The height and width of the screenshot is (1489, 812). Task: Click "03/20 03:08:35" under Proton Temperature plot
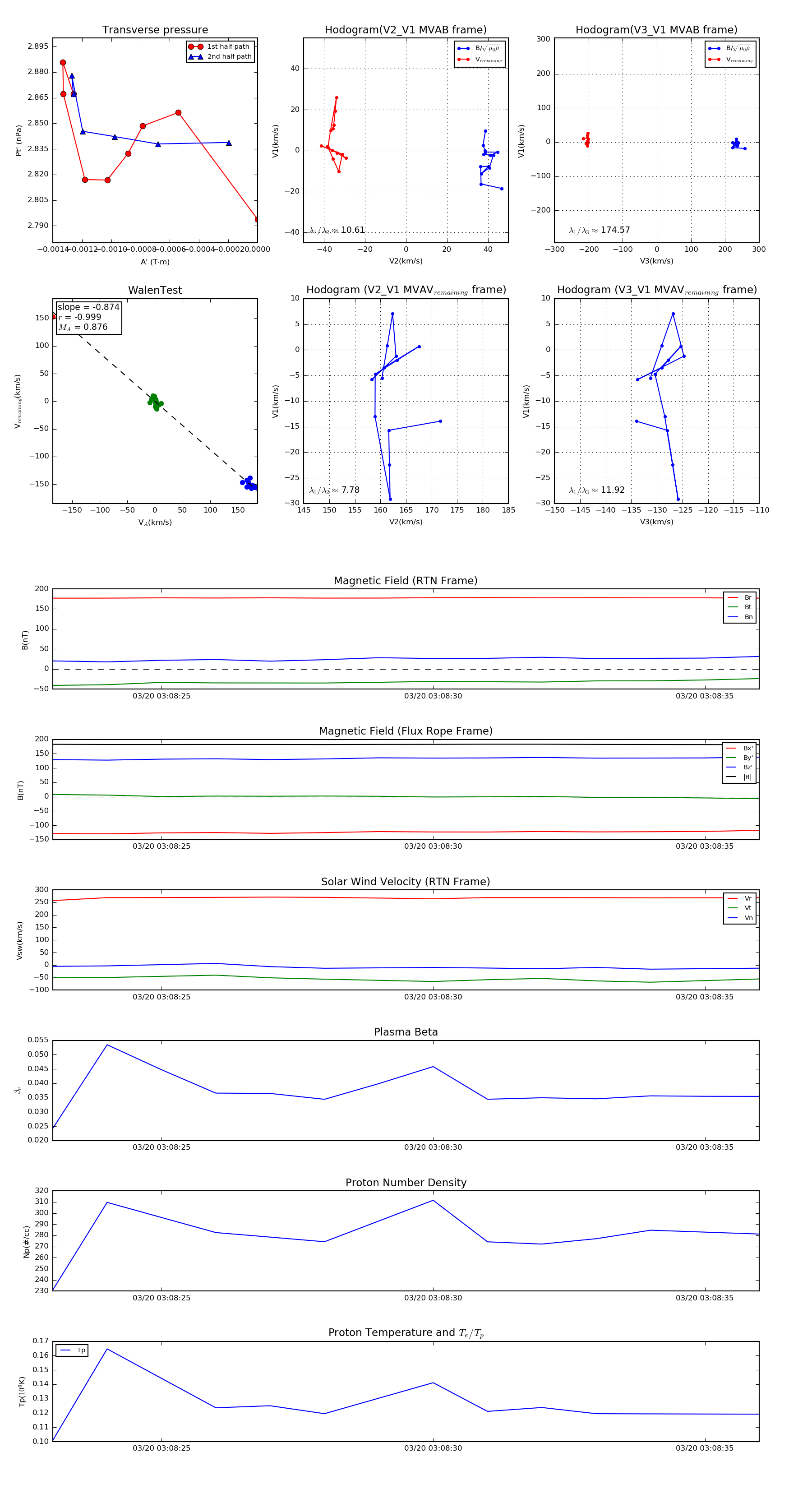coord(705,1448)
